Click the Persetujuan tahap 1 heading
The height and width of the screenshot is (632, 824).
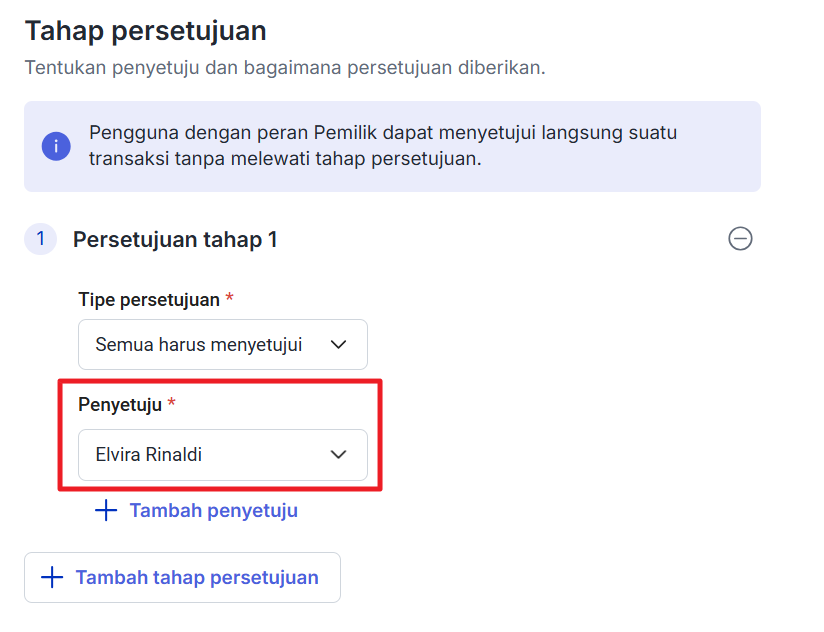pyautogui.click(x=175, y=240)
